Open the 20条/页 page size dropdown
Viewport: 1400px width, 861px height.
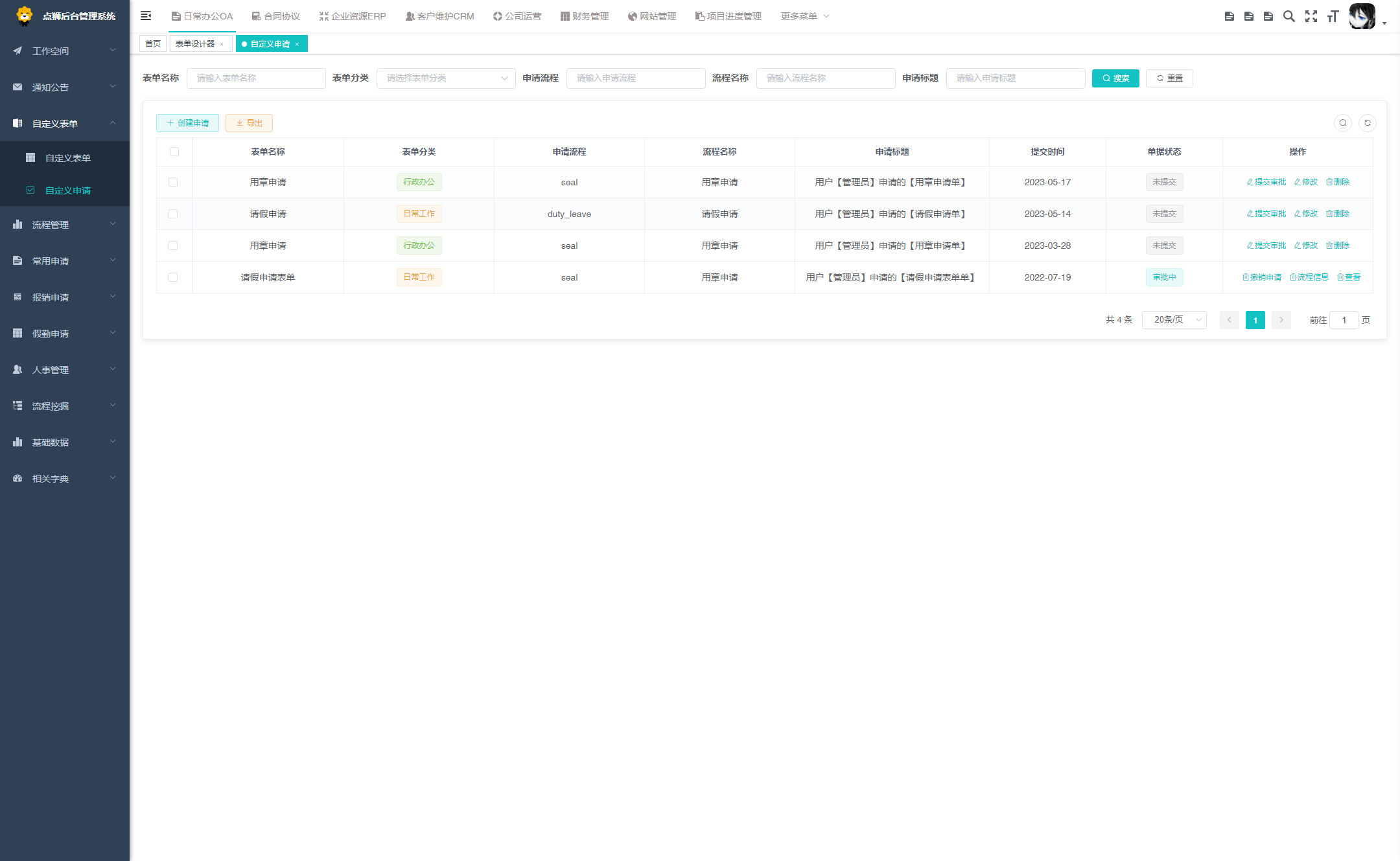pyautogui.click(x=1174, y=319)
